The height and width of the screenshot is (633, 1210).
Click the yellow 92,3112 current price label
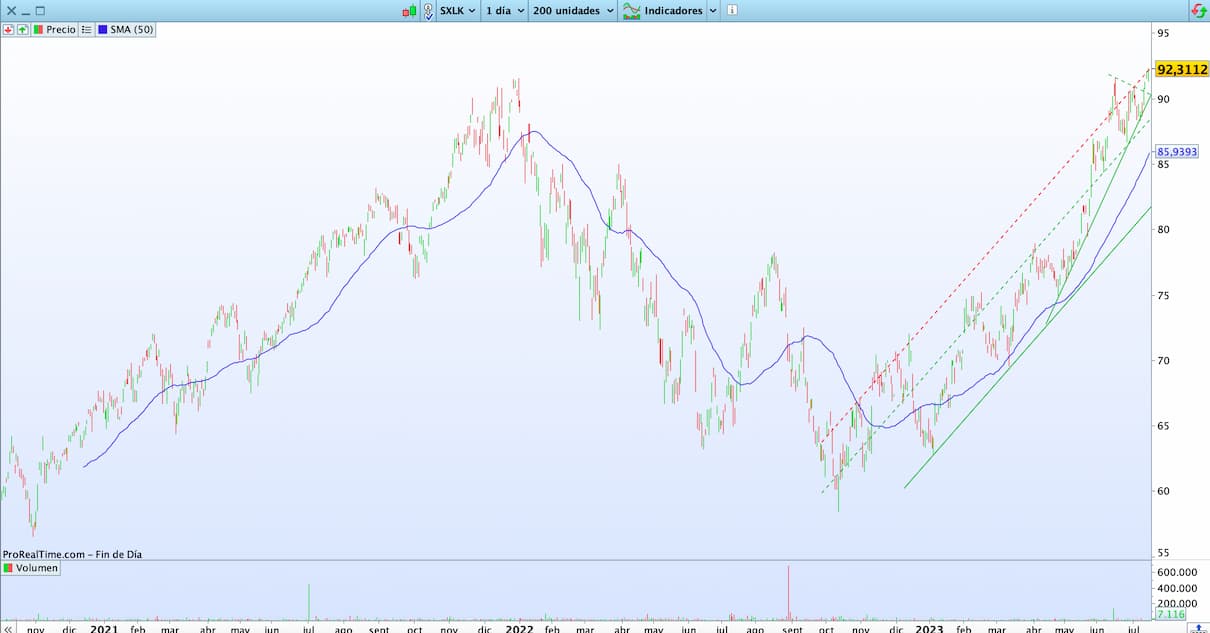[x=1181, y=70]
